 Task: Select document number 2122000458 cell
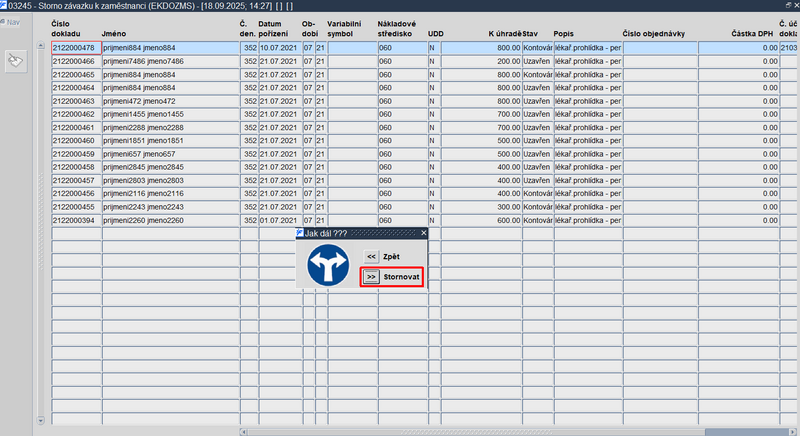pos(77,167)
